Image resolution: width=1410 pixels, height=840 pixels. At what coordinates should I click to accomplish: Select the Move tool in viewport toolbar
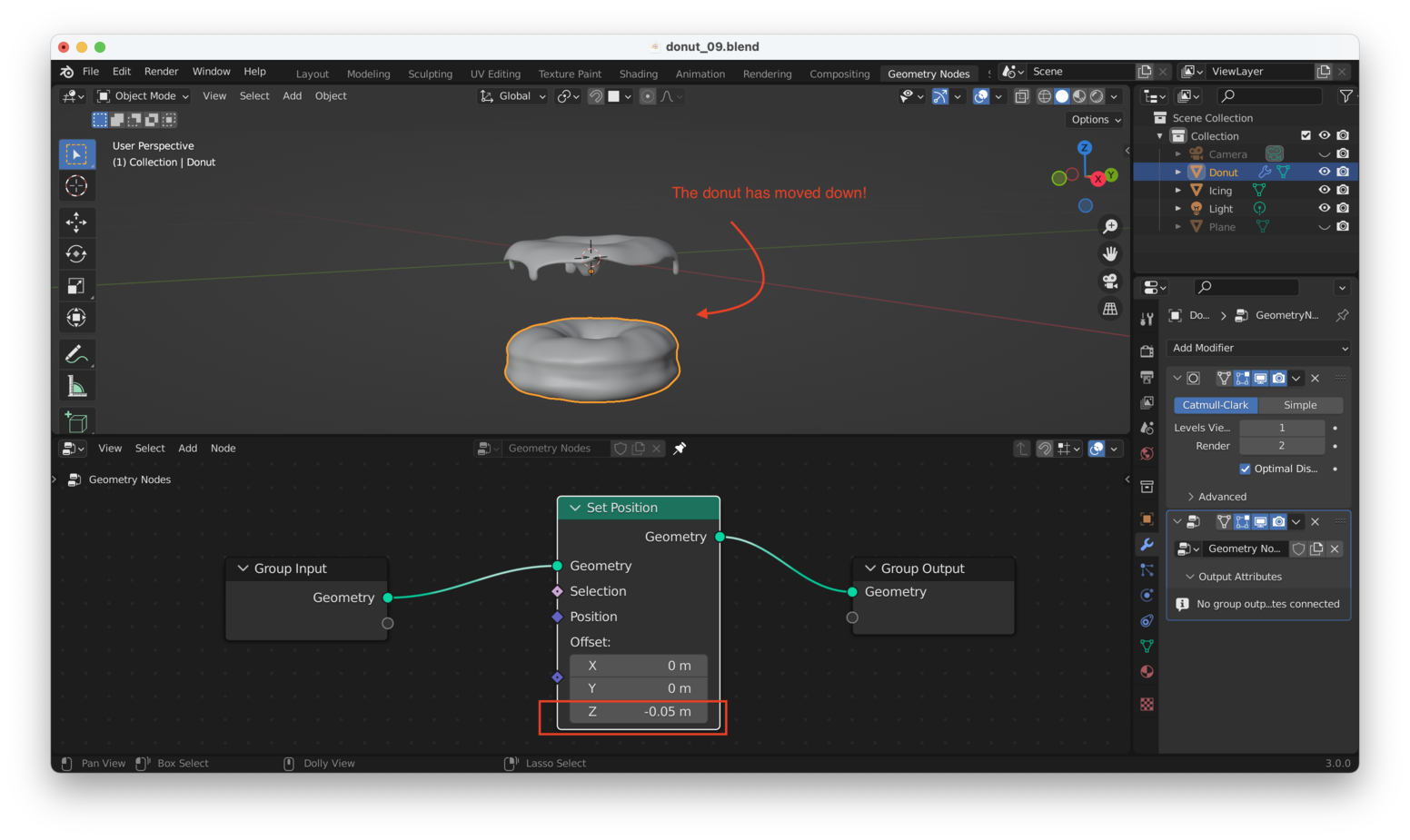(76, 222)
